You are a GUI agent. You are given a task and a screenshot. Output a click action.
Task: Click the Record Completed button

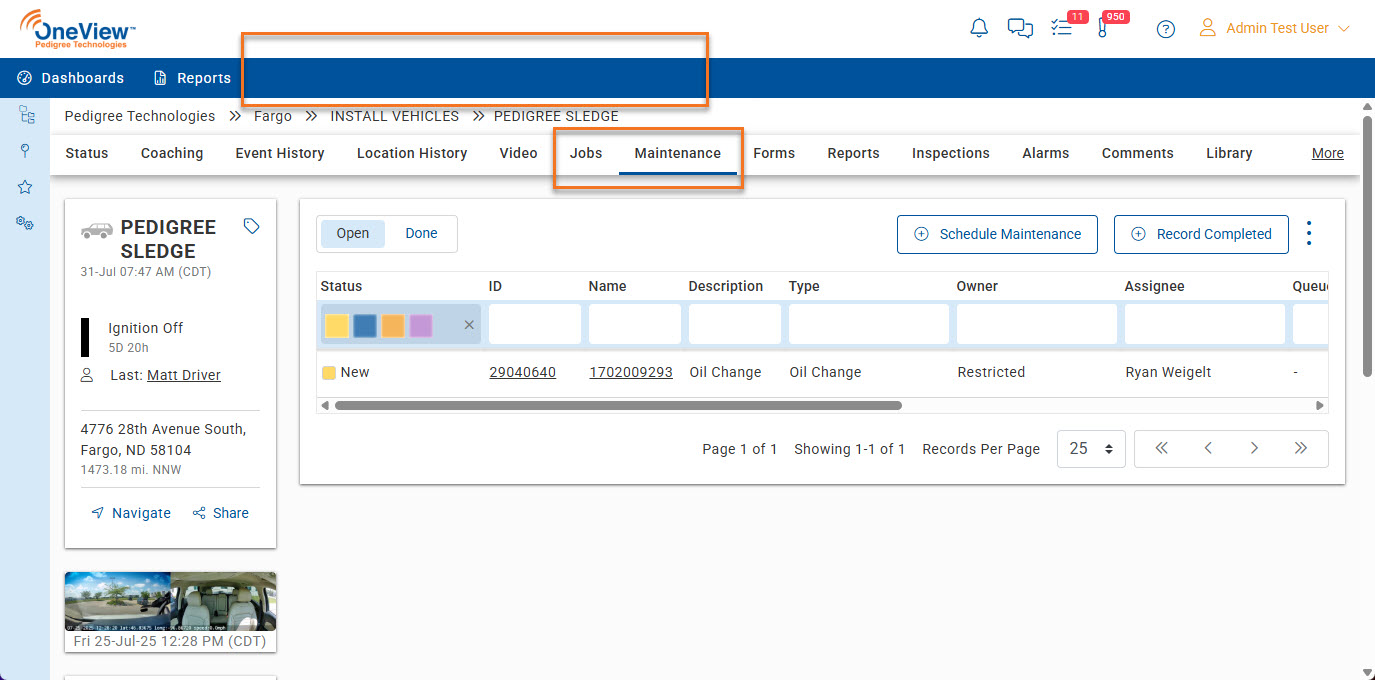pyautogui.click(x=1201, y=234)
